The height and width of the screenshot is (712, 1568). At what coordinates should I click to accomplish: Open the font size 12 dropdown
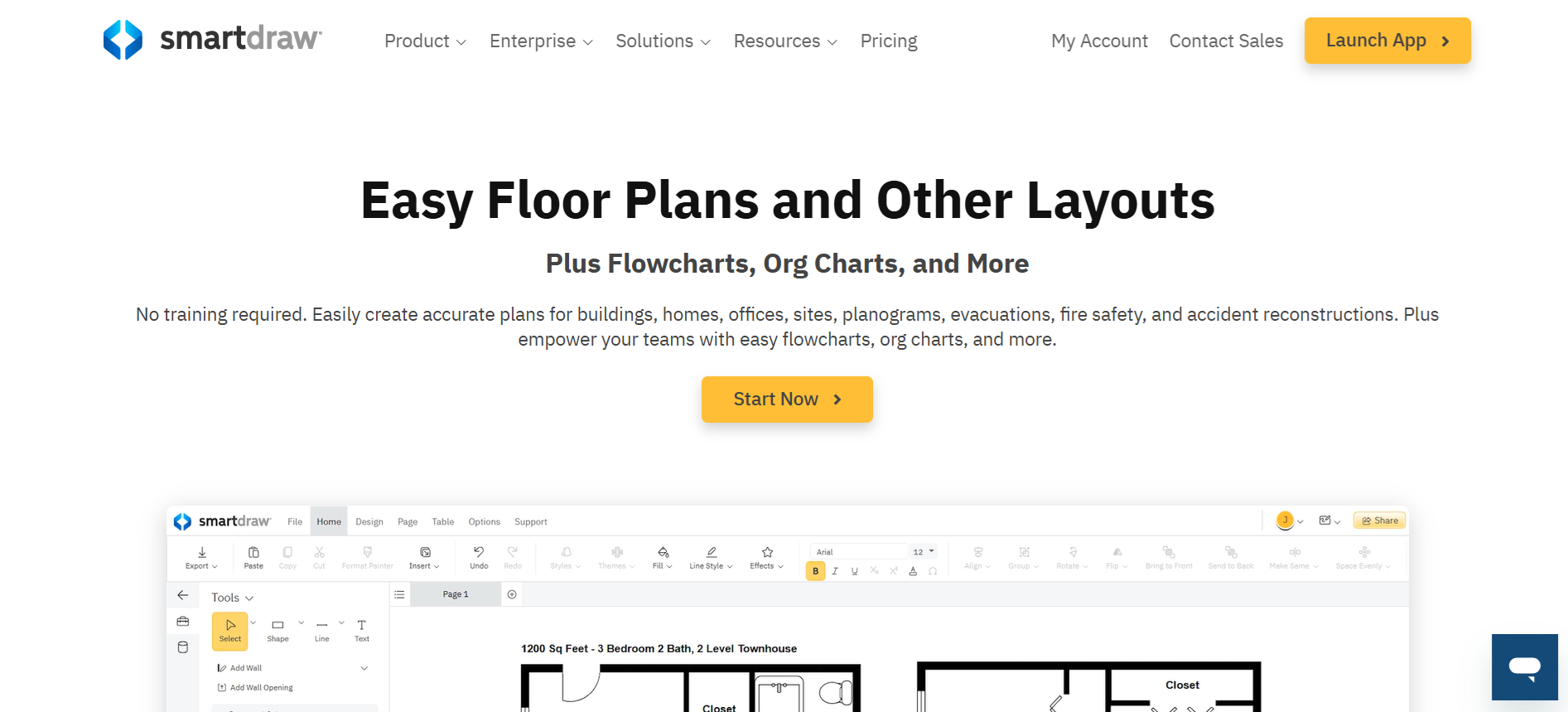point(924,552)
